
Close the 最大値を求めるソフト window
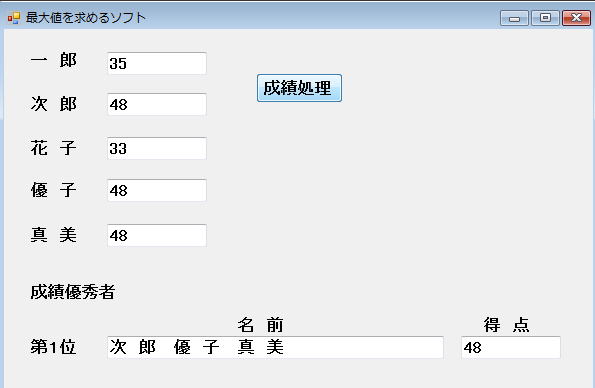click(576, 18)
